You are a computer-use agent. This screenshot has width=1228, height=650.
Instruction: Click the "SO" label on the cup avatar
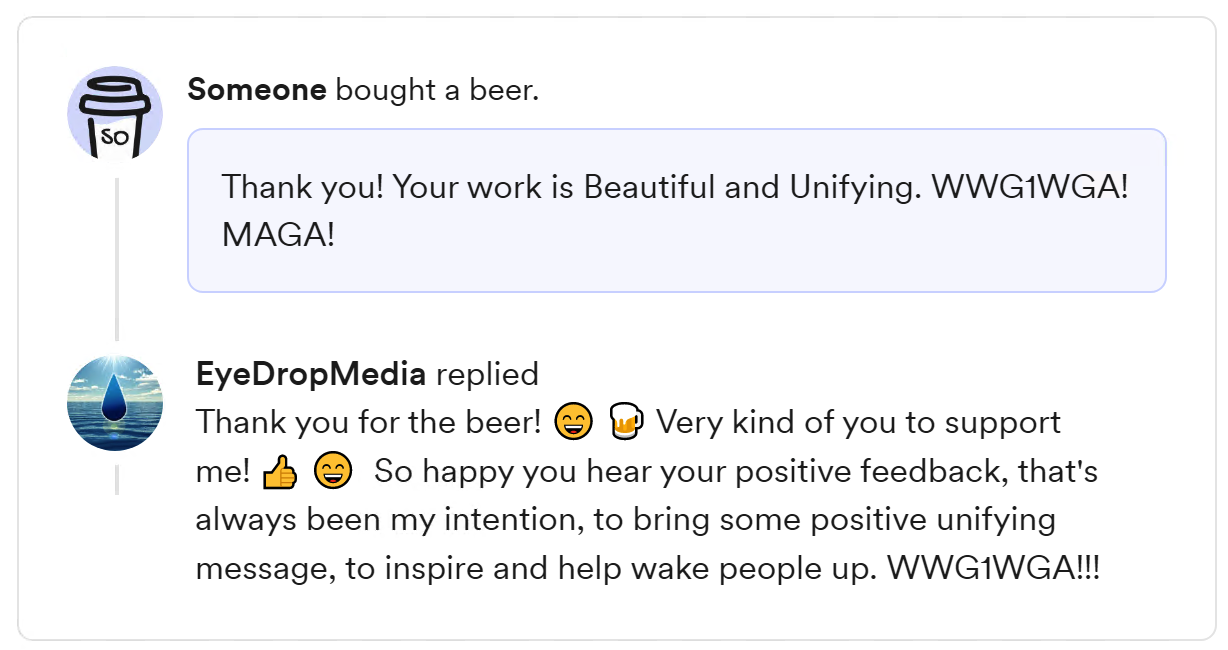pyautogui.click(x=115, y=137)
